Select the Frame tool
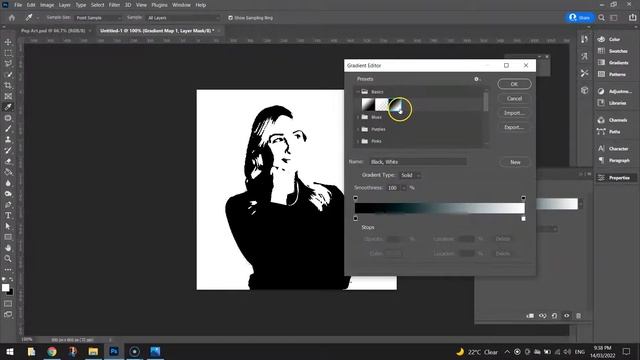Viewport: 640px width, 360px height. pos(8,96)
